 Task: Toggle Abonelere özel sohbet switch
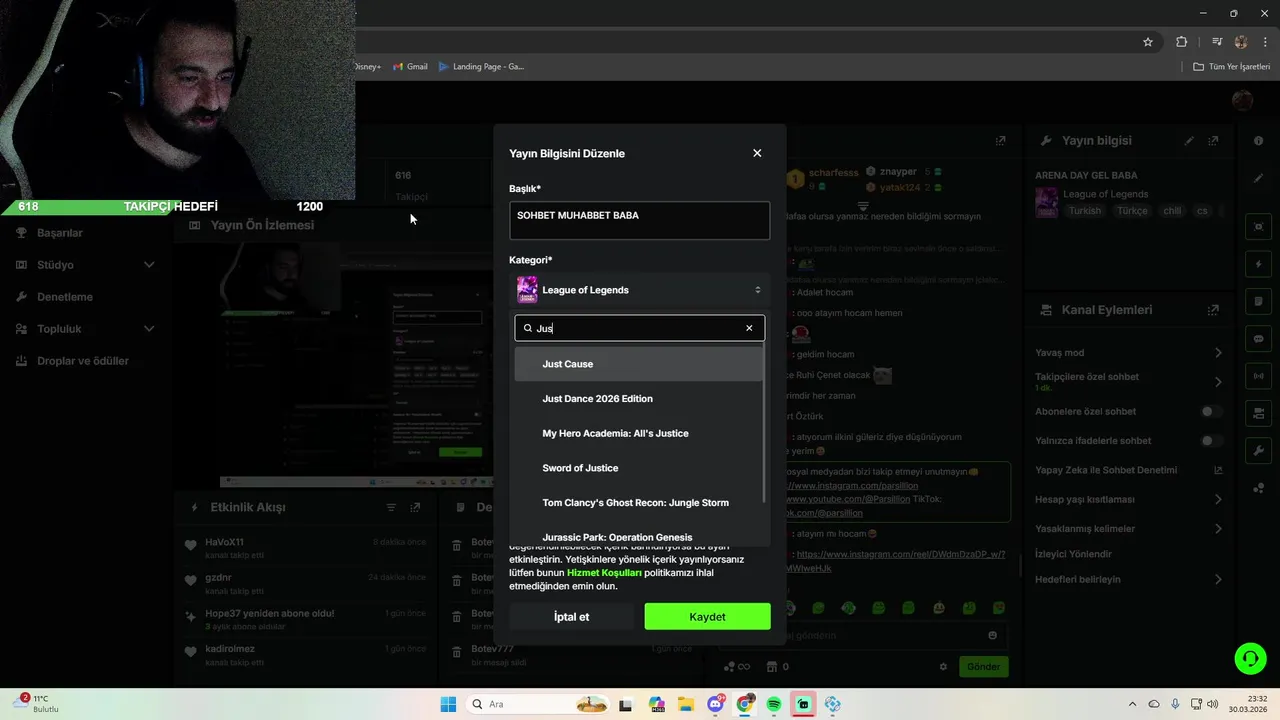[1210, 411]
